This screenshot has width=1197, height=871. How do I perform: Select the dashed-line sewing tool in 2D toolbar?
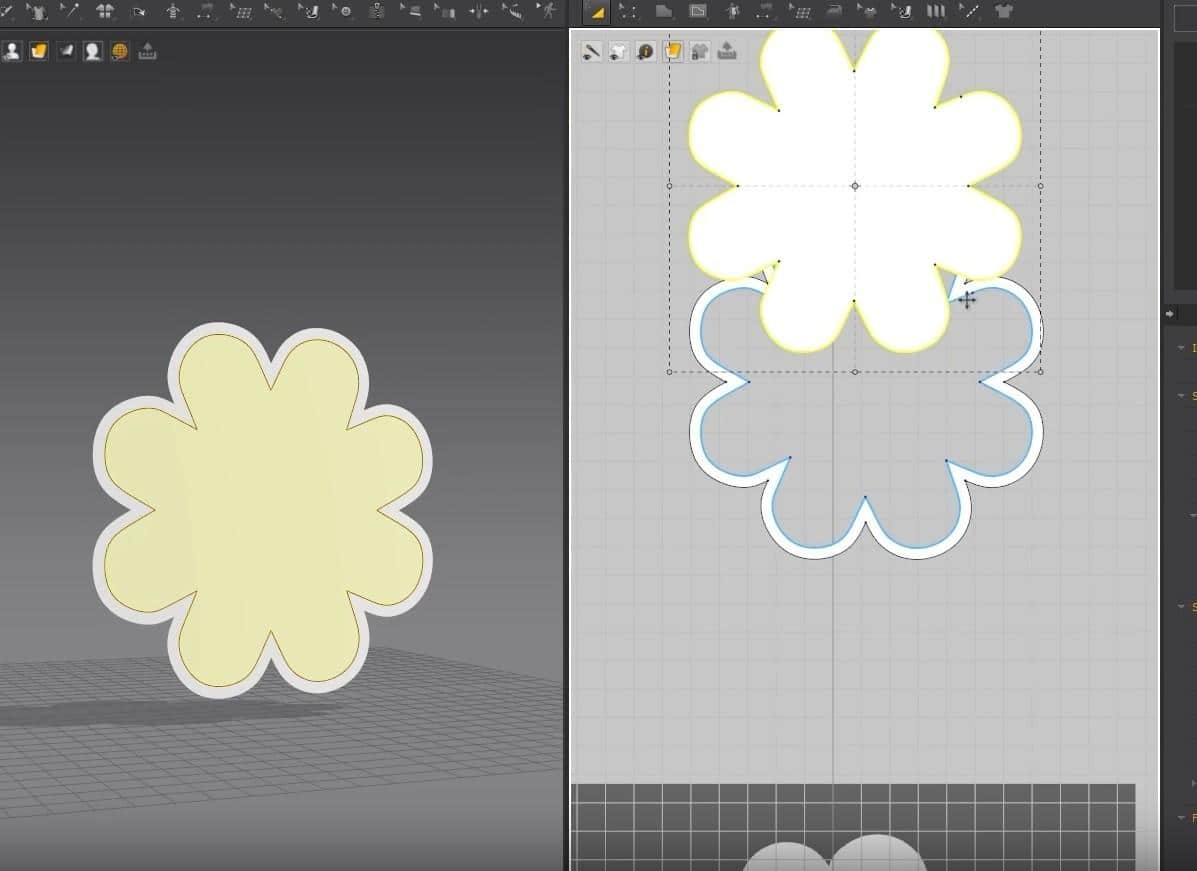[x=970, y=11]
